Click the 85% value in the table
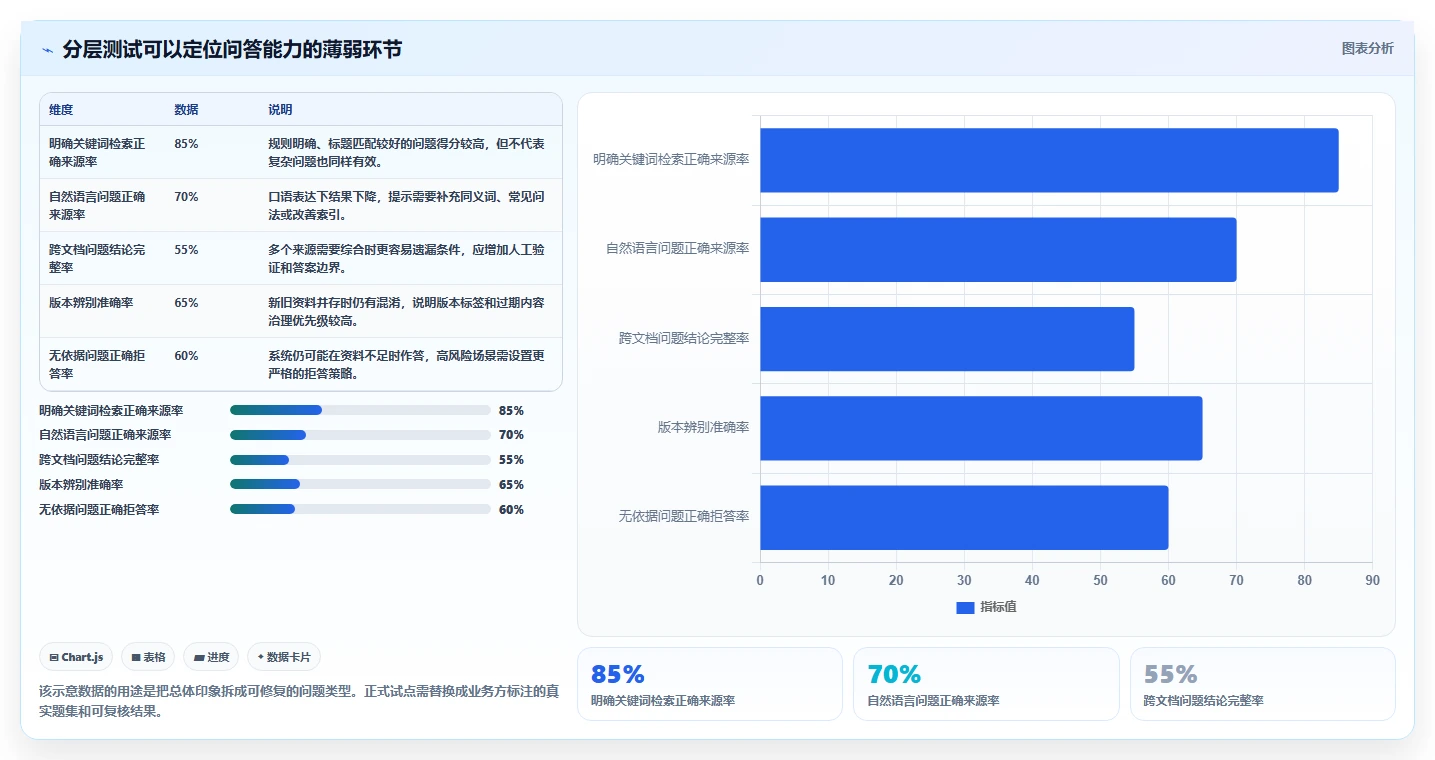The image size is (1435, 760). pos(186,143)
